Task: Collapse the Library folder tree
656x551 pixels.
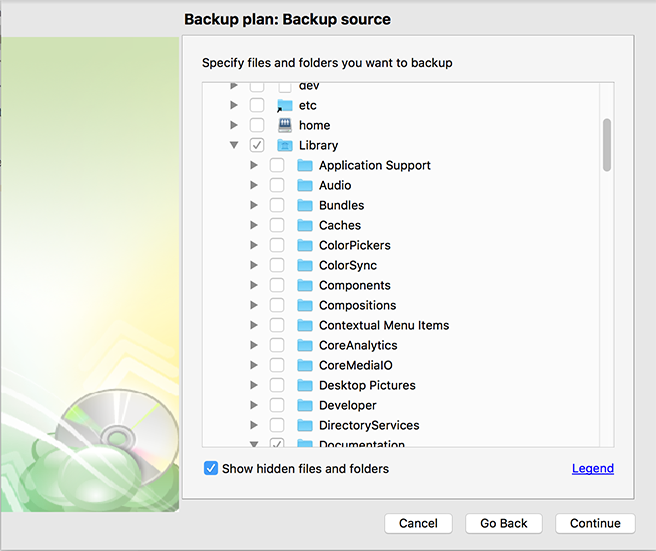Action: click(234, 145)
